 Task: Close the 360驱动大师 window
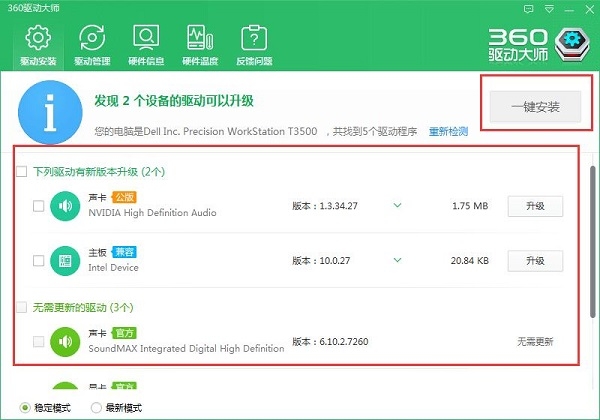(x=590, y=9)
